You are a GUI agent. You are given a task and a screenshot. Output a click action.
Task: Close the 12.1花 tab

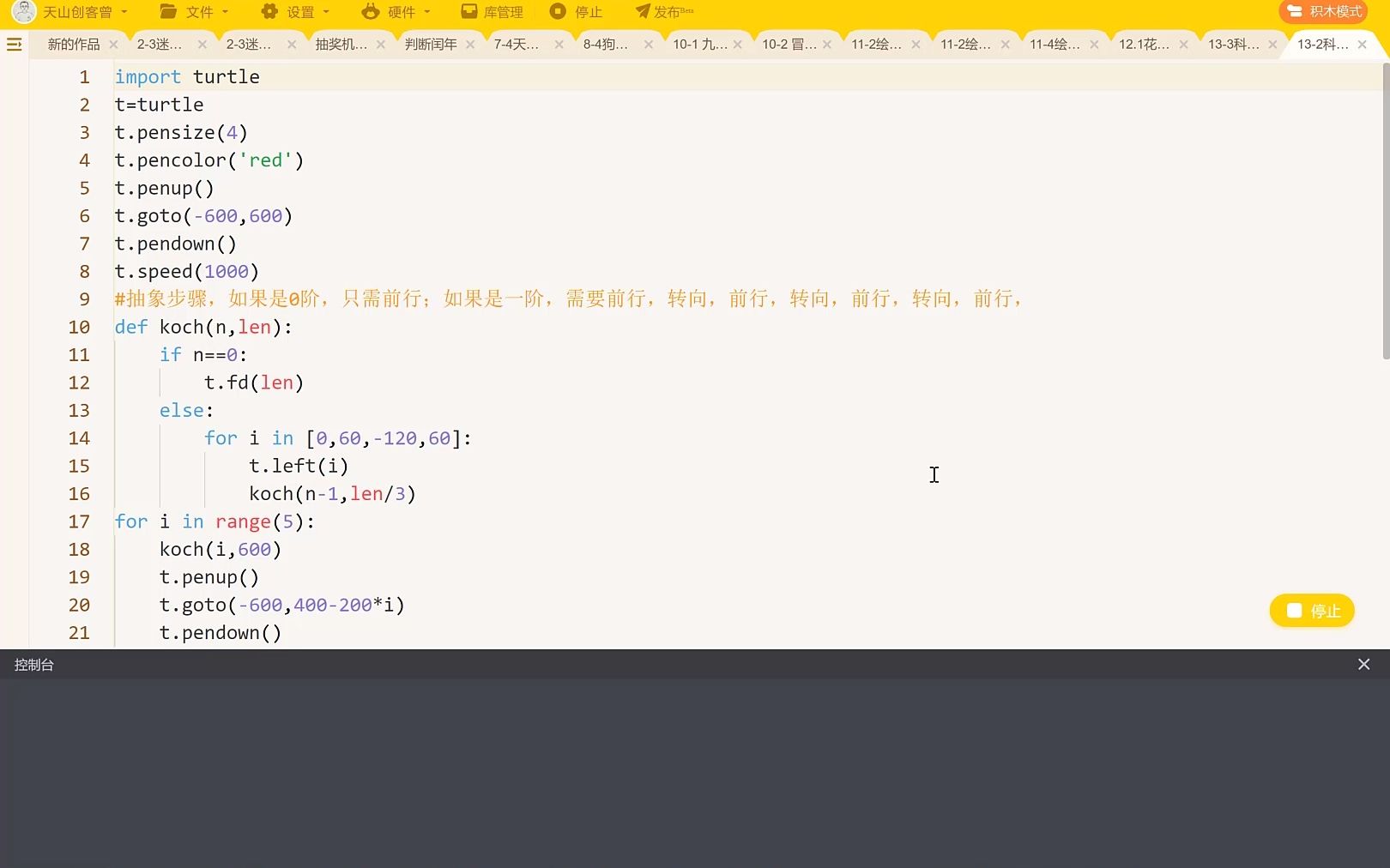click(1184, 44)
